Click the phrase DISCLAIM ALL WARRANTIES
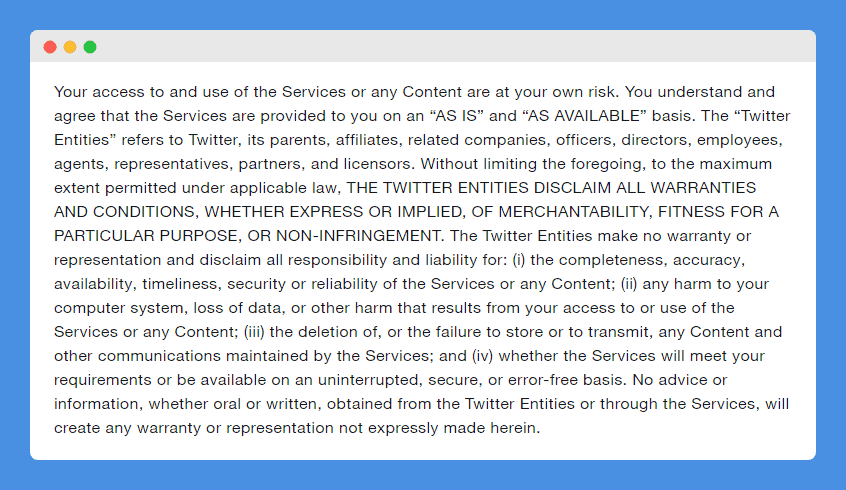The image size is (846, 490). 645,188
